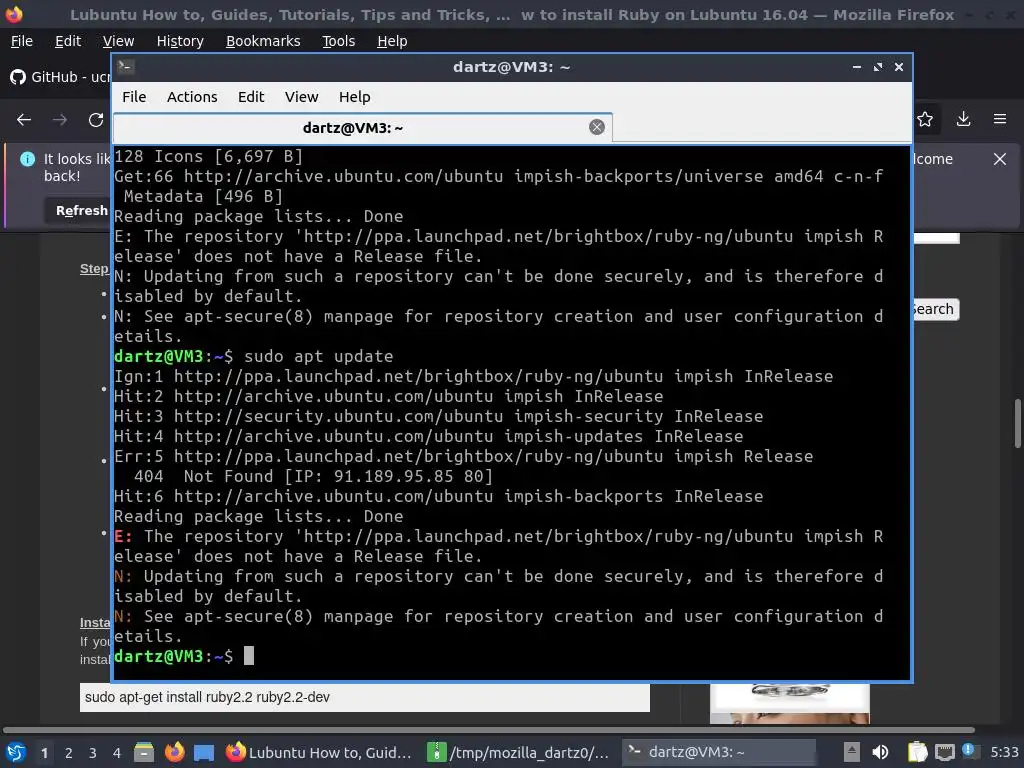Select the GitHub tab in Firefox

(60, 77)
